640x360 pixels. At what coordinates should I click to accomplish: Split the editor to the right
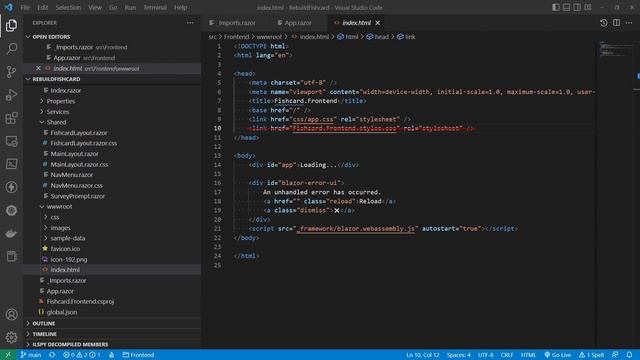pos(616,23)
